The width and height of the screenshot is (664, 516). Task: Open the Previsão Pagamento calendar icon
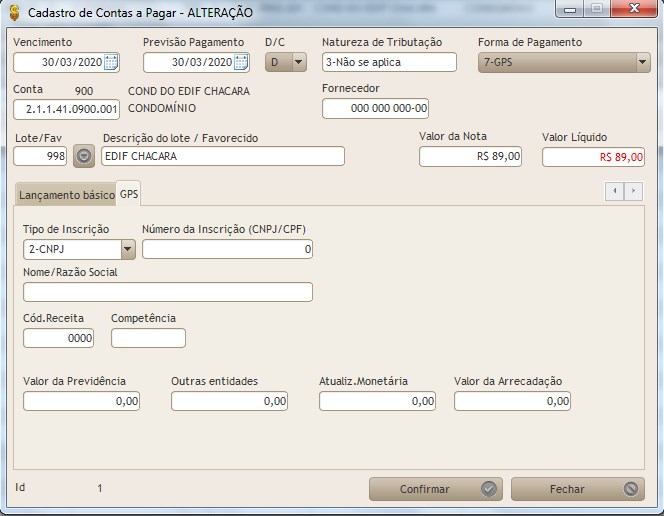tap(241, 62)
